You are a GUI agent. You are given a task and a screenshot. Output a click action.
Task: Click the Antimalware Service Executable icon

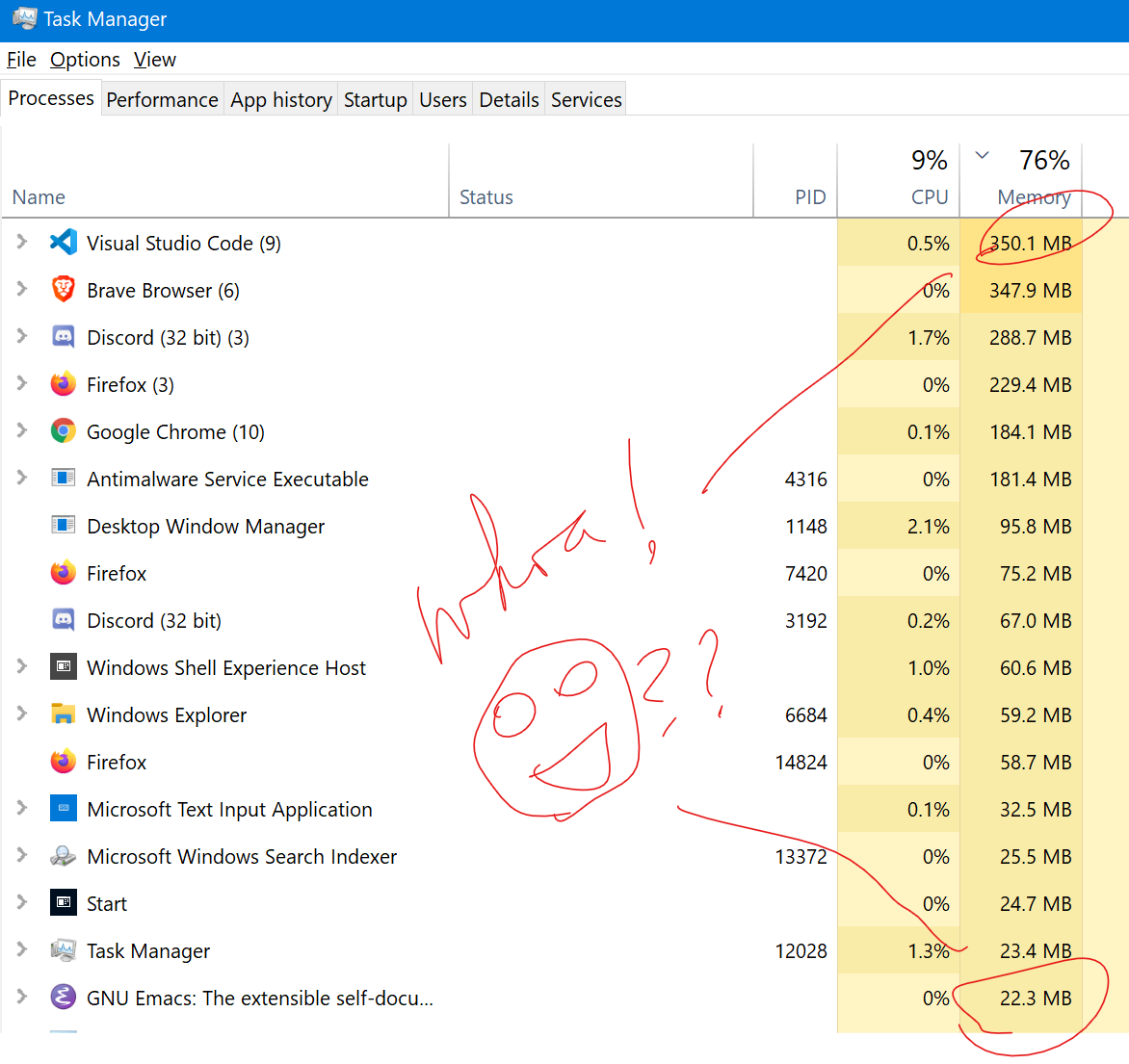[64, 478]
